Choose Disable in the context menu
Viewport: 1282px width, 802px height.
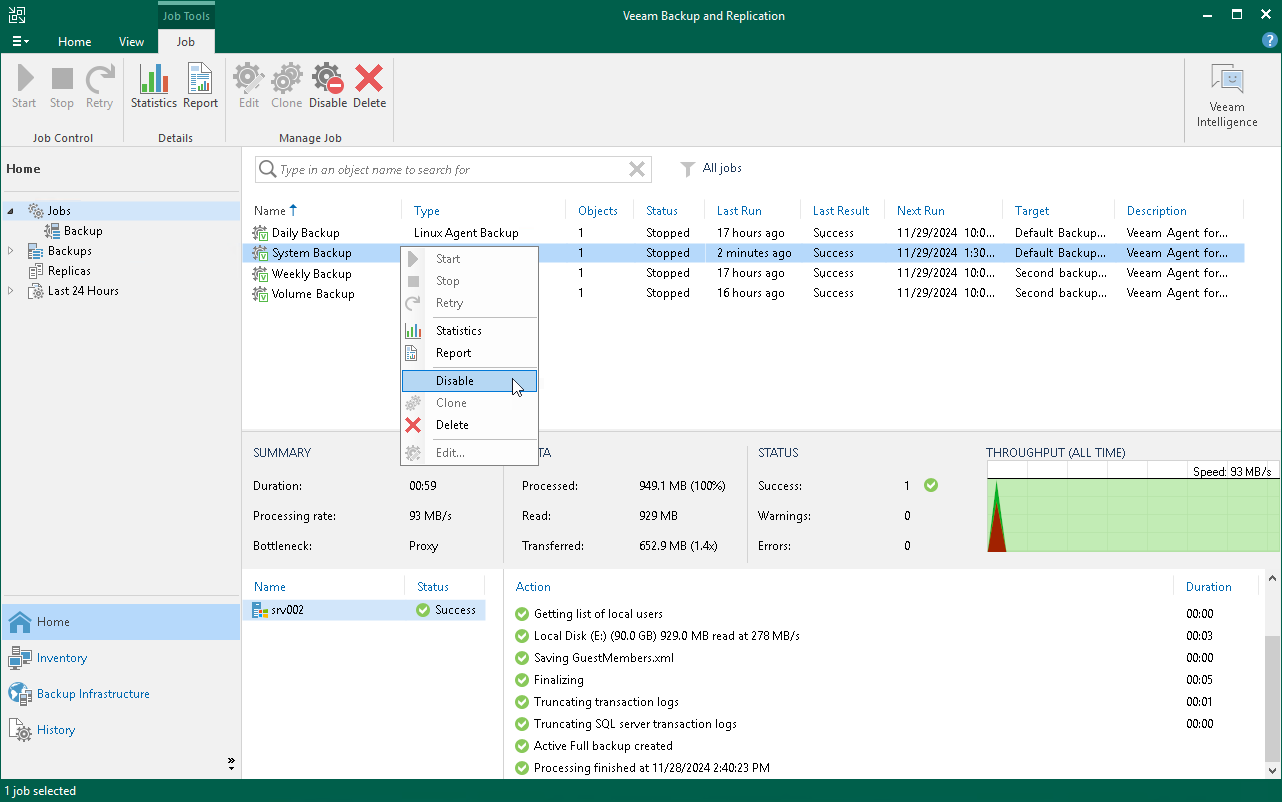point(469,381)
